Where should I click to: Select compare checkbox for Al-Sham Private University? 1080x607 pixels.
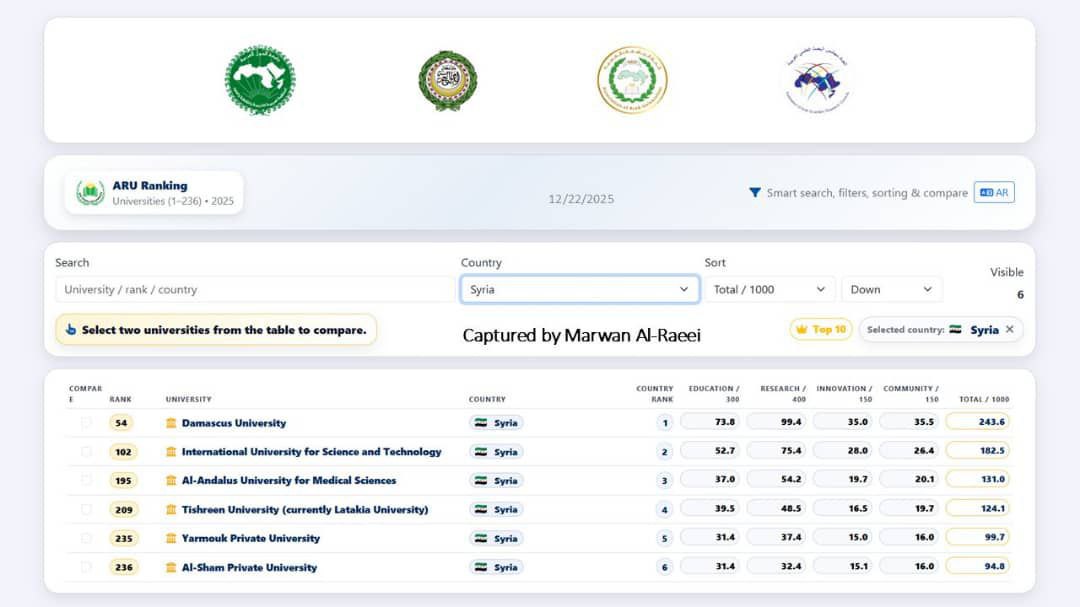coord(86,567)
